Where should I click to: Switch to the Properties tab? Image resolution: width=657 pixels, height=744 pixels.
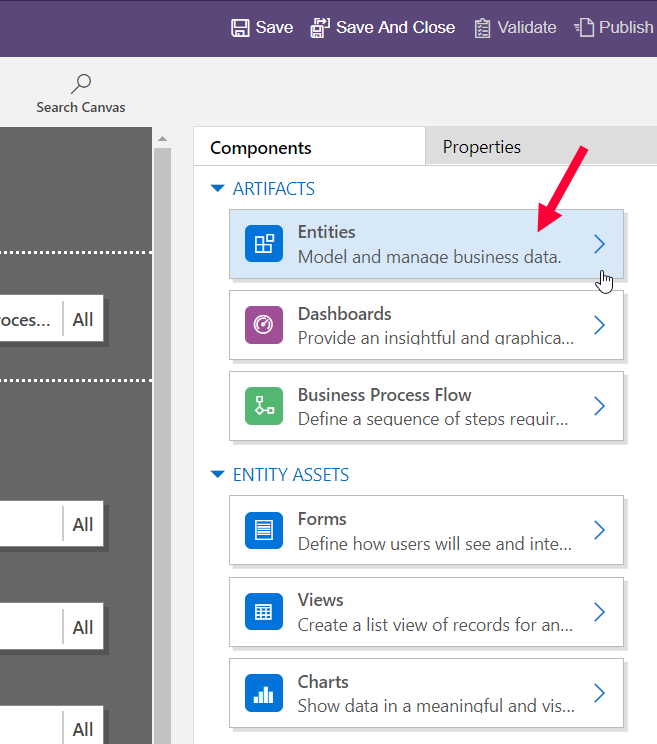(482, 147)
